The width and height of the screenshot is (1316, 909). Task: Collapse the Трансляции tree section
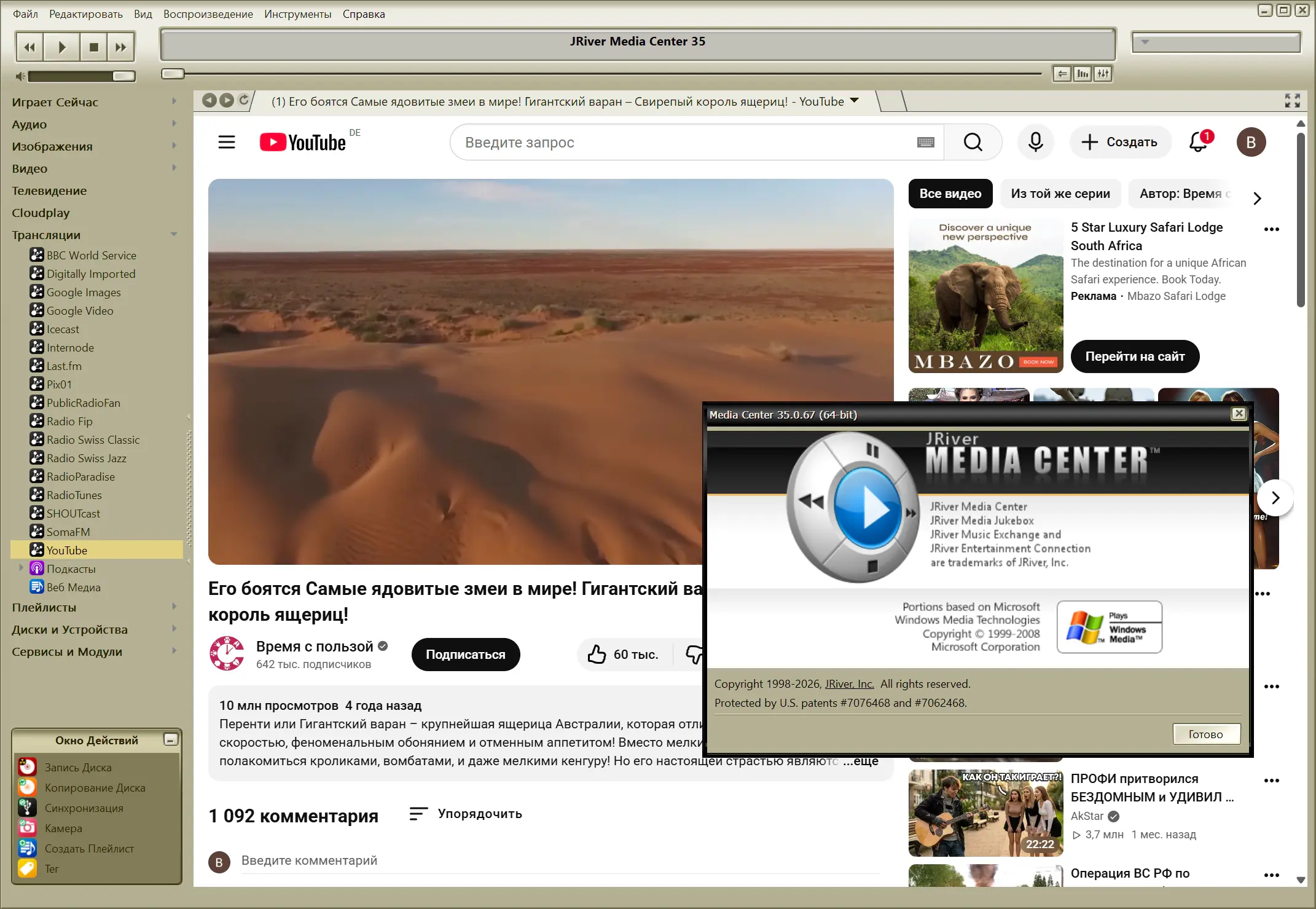pos(174,235)
